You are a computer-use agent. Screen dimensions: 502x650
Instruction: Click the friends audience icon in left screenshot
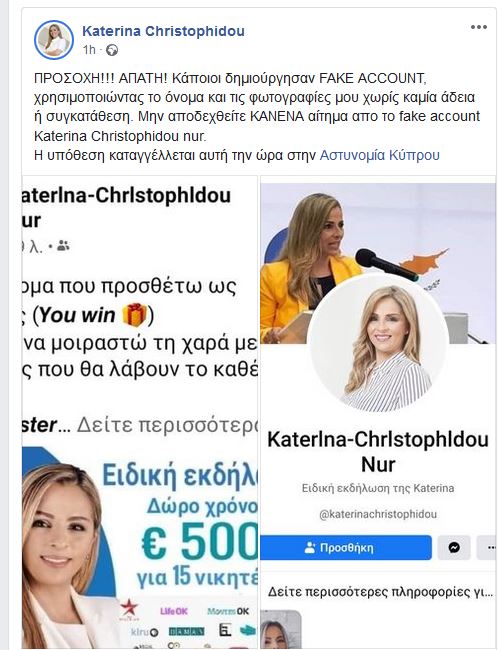tap(63, 246)
